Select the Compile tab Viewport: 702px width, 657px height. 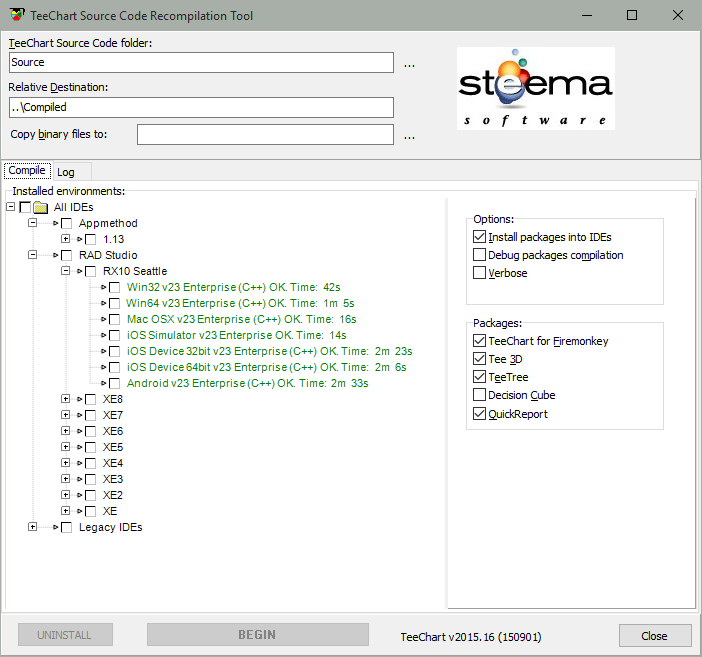click(27, 171)
